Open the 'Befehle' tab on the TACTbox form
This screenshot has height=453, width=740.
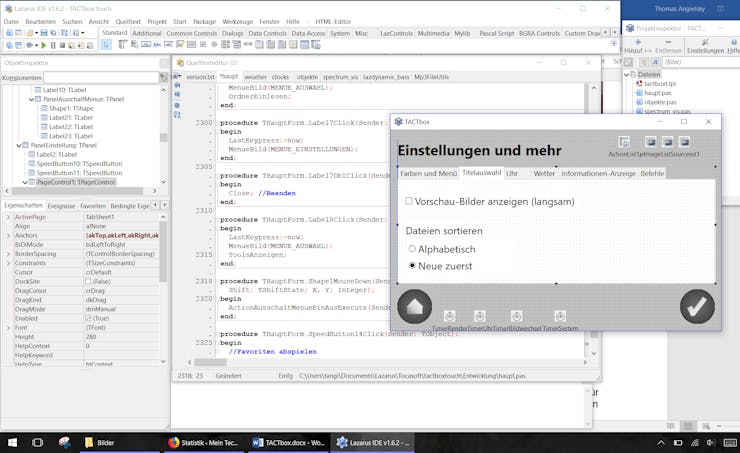(x=652, y=173)
